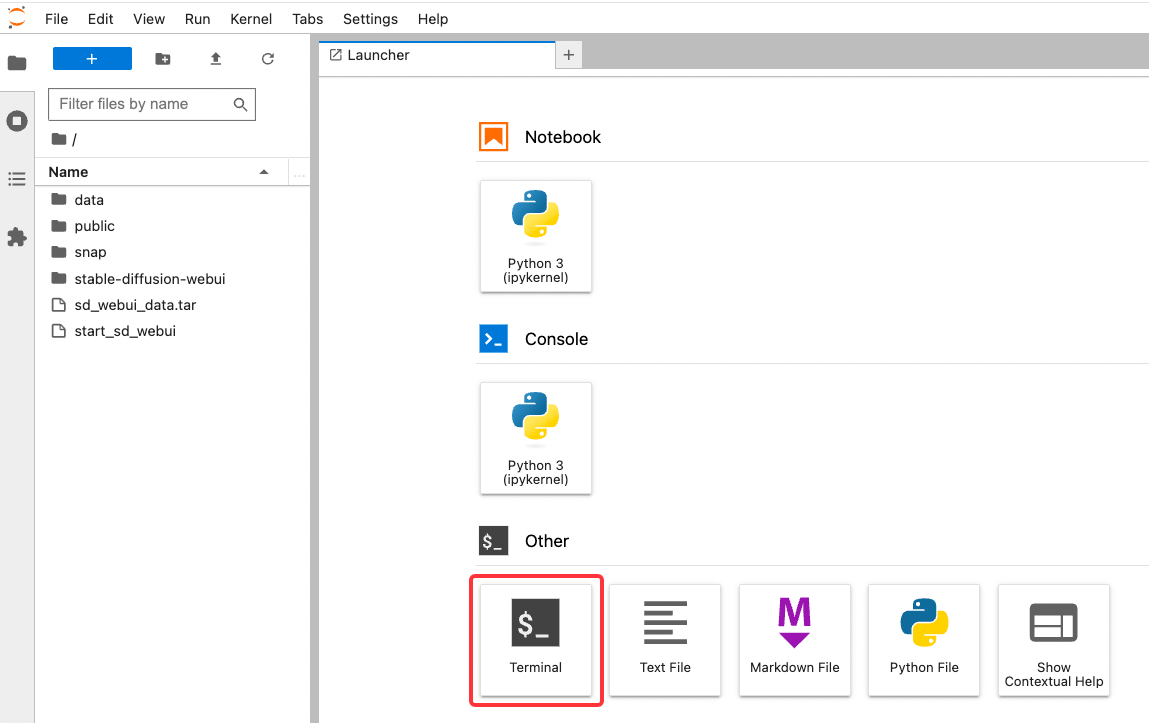Viewport: 1149px width, 723px height.
Task: Select the stable-diffusion-webui folder
Action: [172, 279]
